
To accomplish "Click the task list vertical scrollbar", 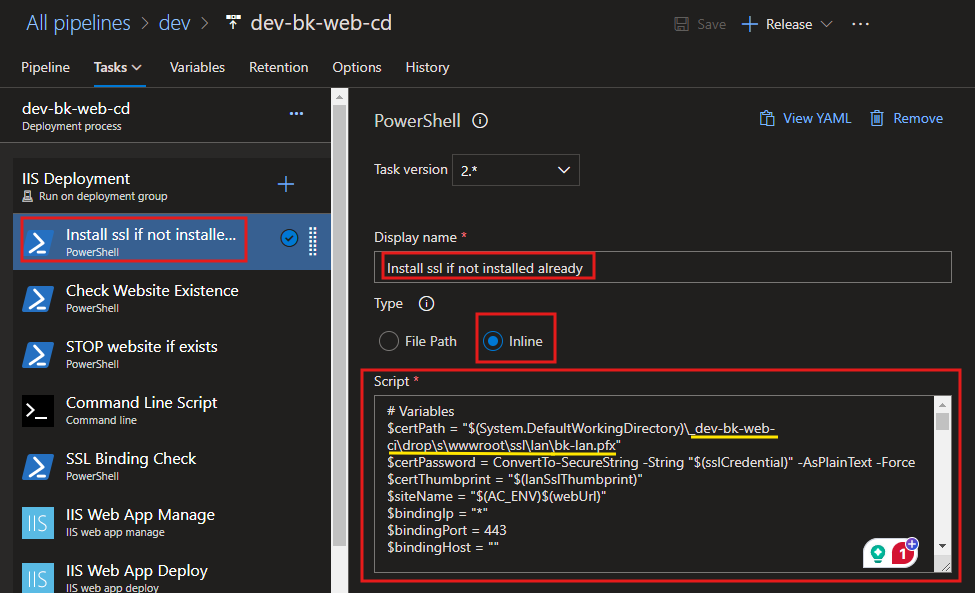I will tap(339, 323).
